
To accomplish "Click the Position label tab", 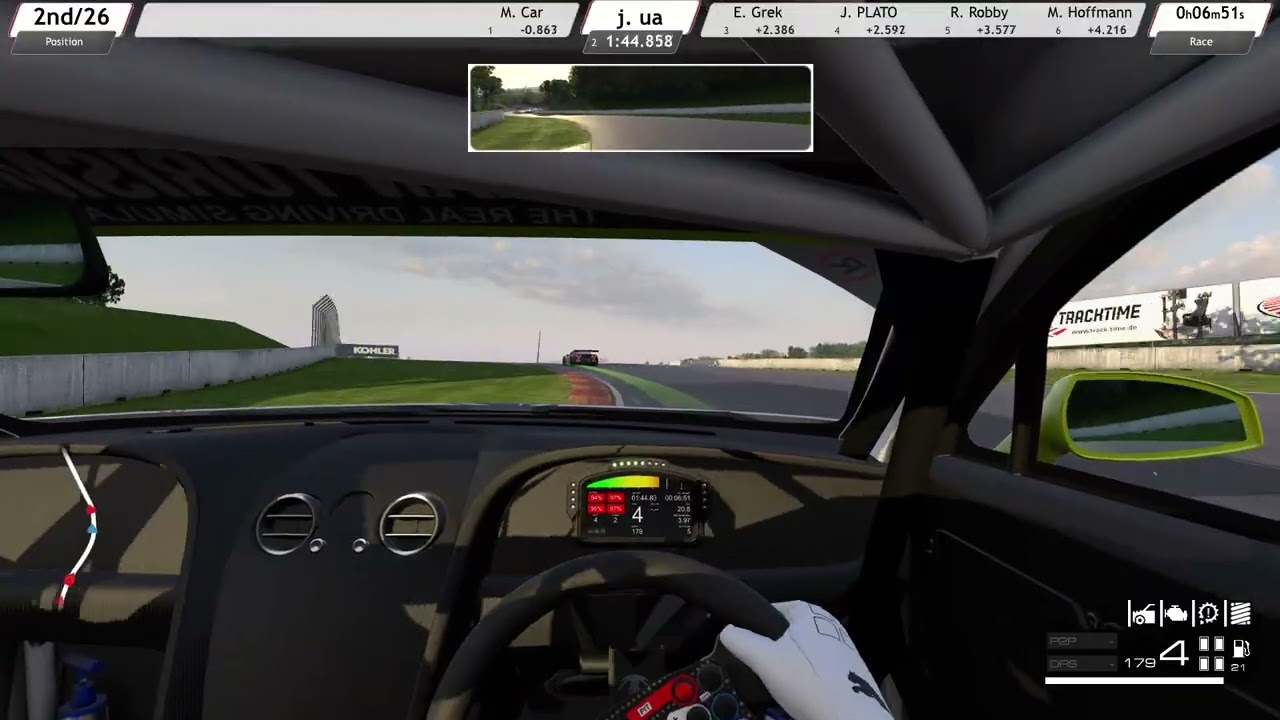I will (64, 42).
